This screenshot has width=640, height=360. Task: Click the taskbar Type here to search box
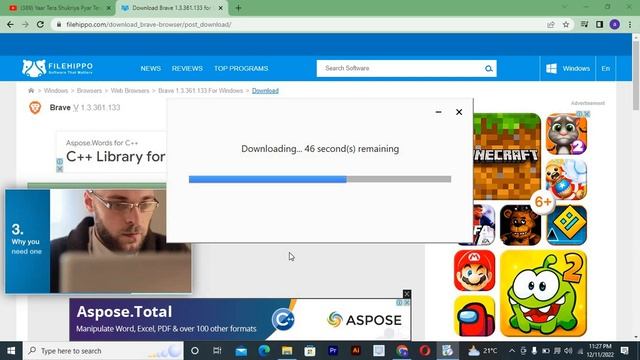pos(103,351)
